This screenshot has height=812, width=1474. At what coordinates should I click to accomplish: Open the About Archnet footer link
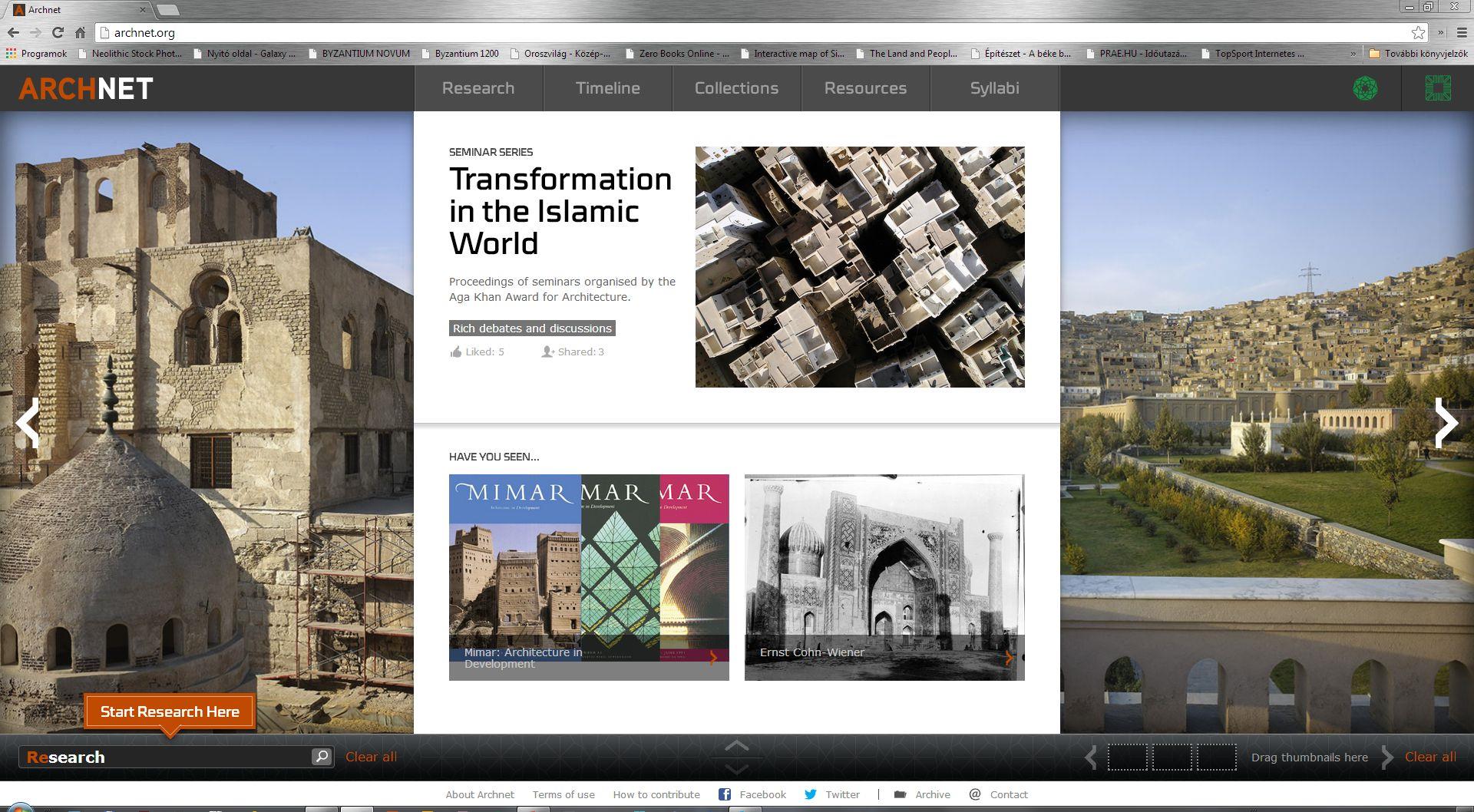(480, 794)
